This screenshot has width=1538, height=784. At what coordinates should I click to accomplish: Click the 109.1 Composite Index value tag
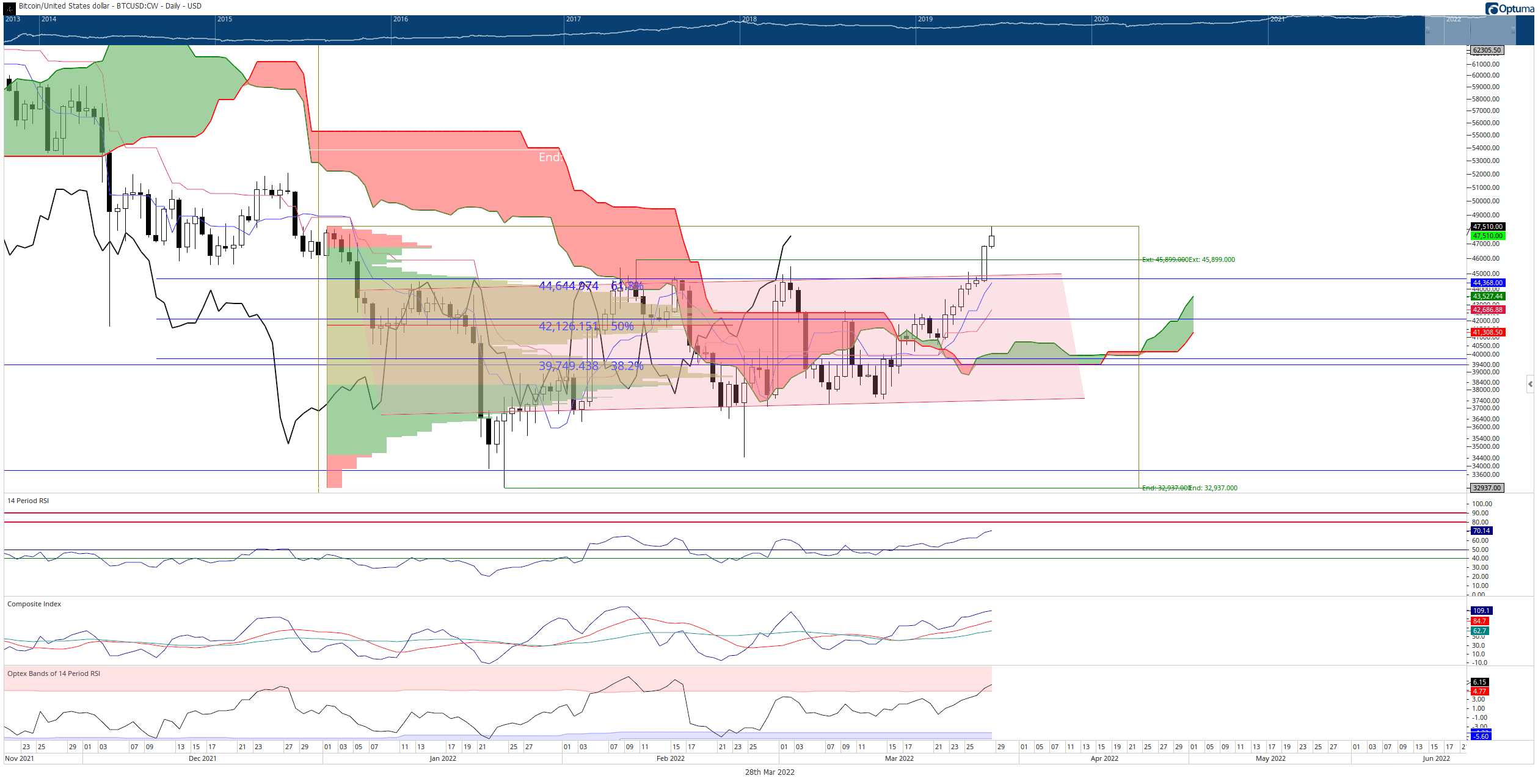tap(1481, 611)
